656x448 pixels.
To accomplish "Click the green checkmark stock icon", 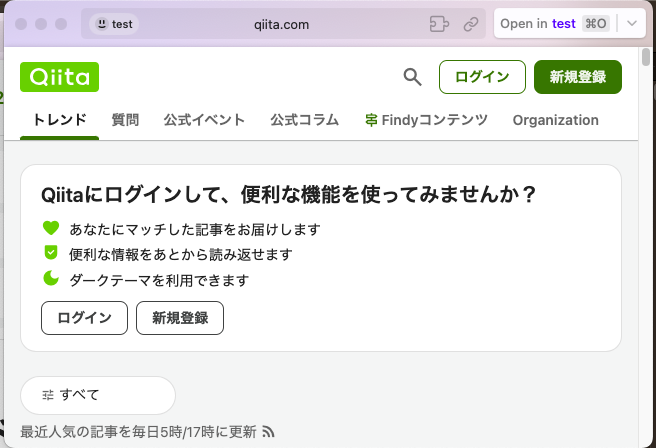I will point(51,253).
